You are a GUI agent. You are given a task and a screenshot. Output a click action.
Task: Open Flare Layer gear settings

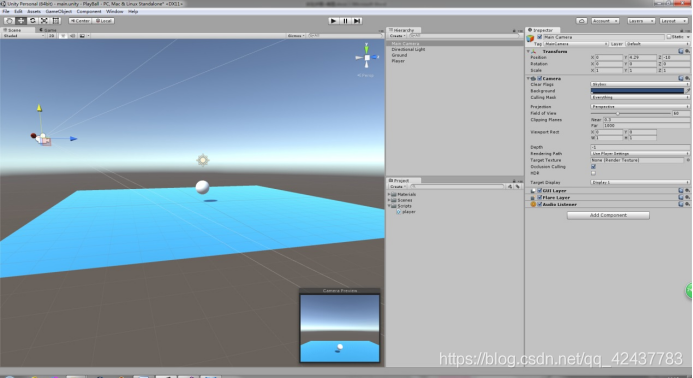click(x=687, y=198)
